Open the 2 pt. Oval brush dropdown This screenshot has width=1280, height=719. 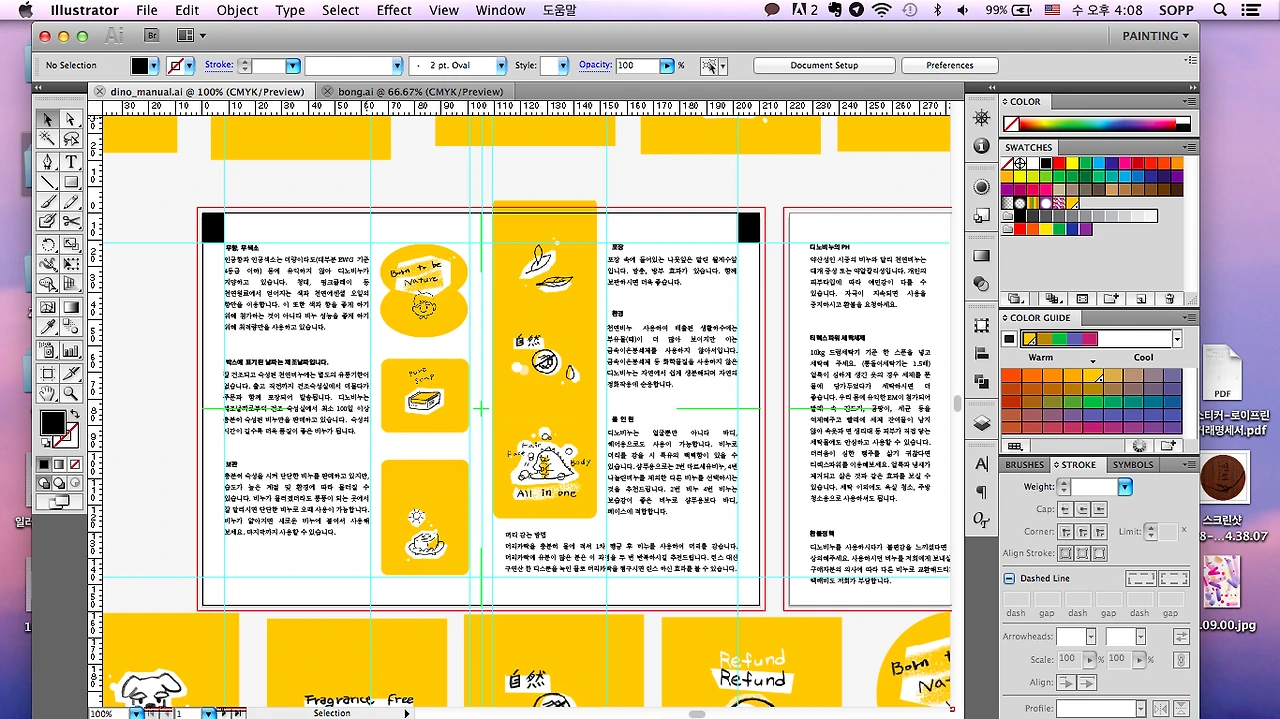501,65
